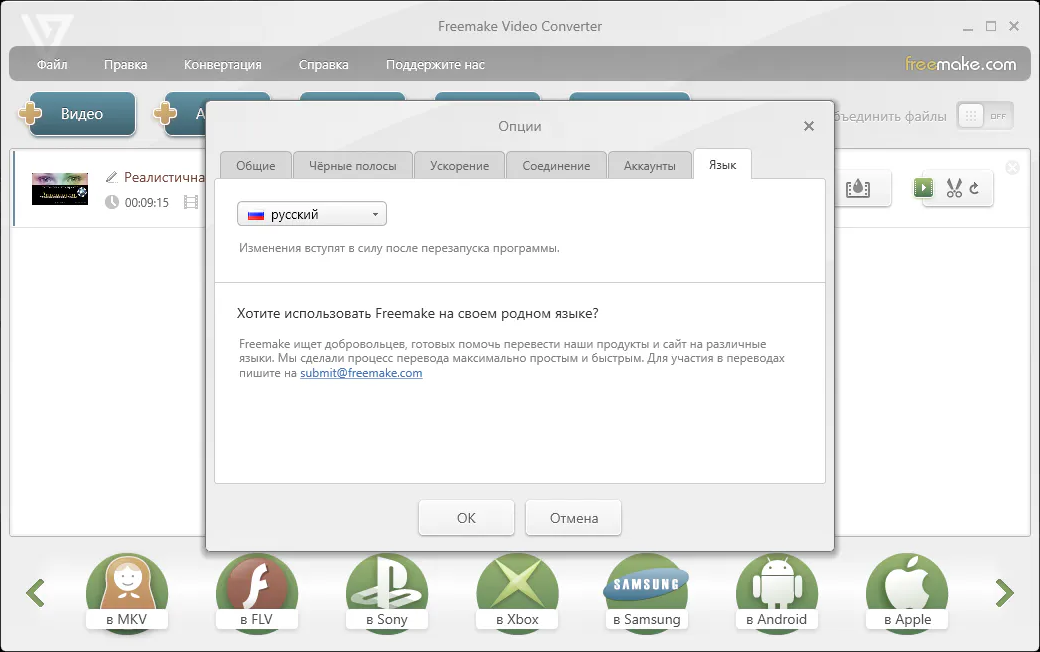This screenshot has width=1040, height=652.
Task: Click the Freemake logo in title bar
Action: pyautogui.click(x=46, y=31)
